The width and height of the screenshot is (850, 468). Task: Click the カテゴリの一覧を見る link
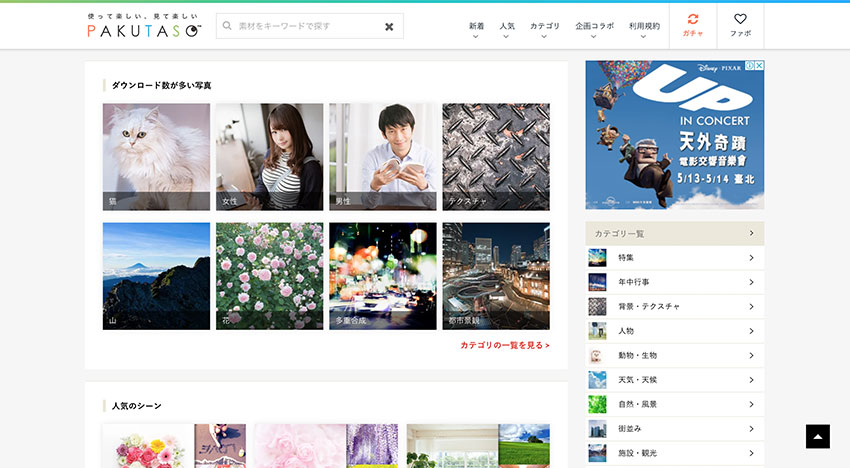point(504,345)
